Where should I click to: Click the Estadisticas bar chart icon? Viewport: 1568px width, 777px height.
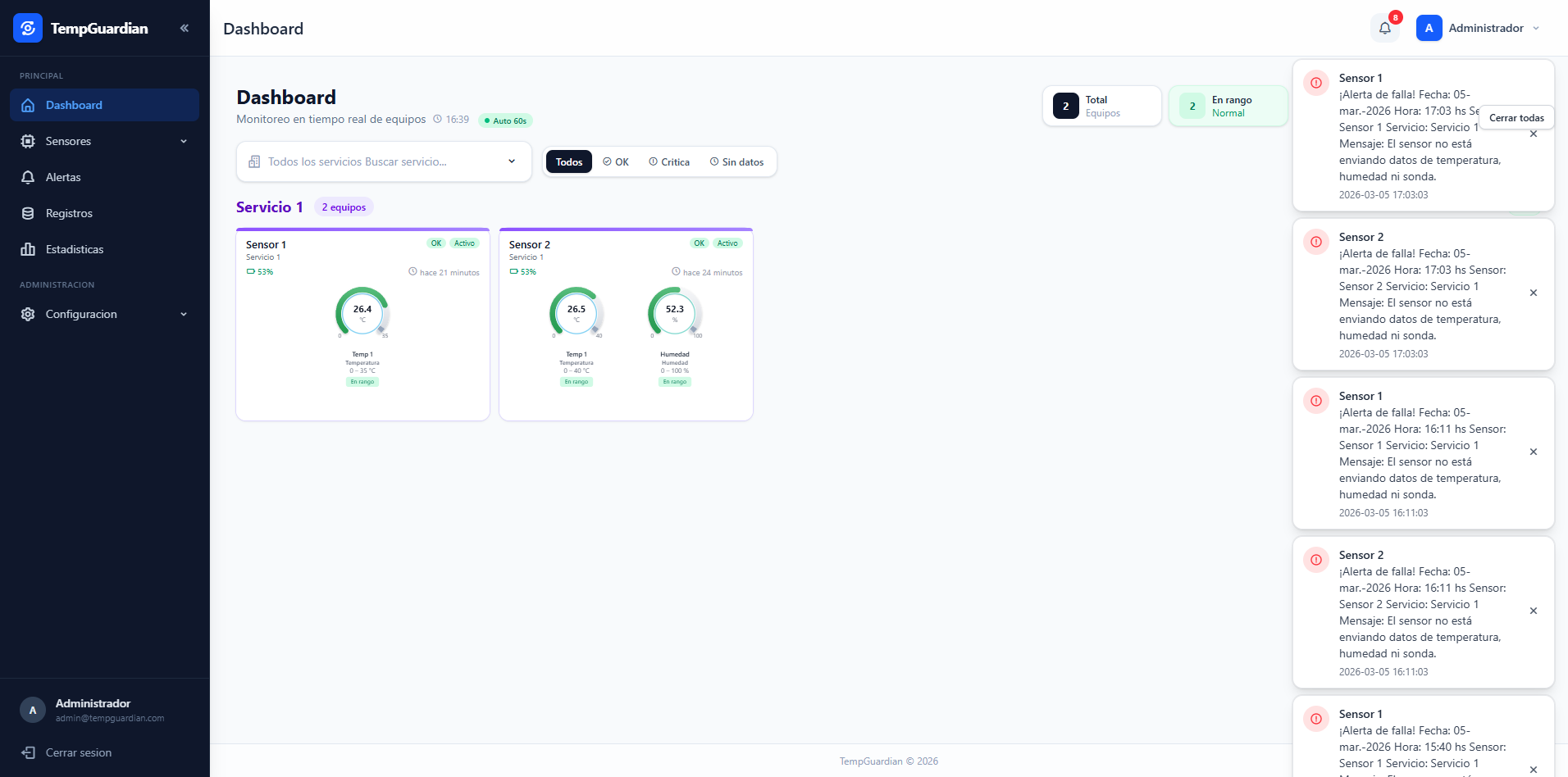(x=28, y=249)
